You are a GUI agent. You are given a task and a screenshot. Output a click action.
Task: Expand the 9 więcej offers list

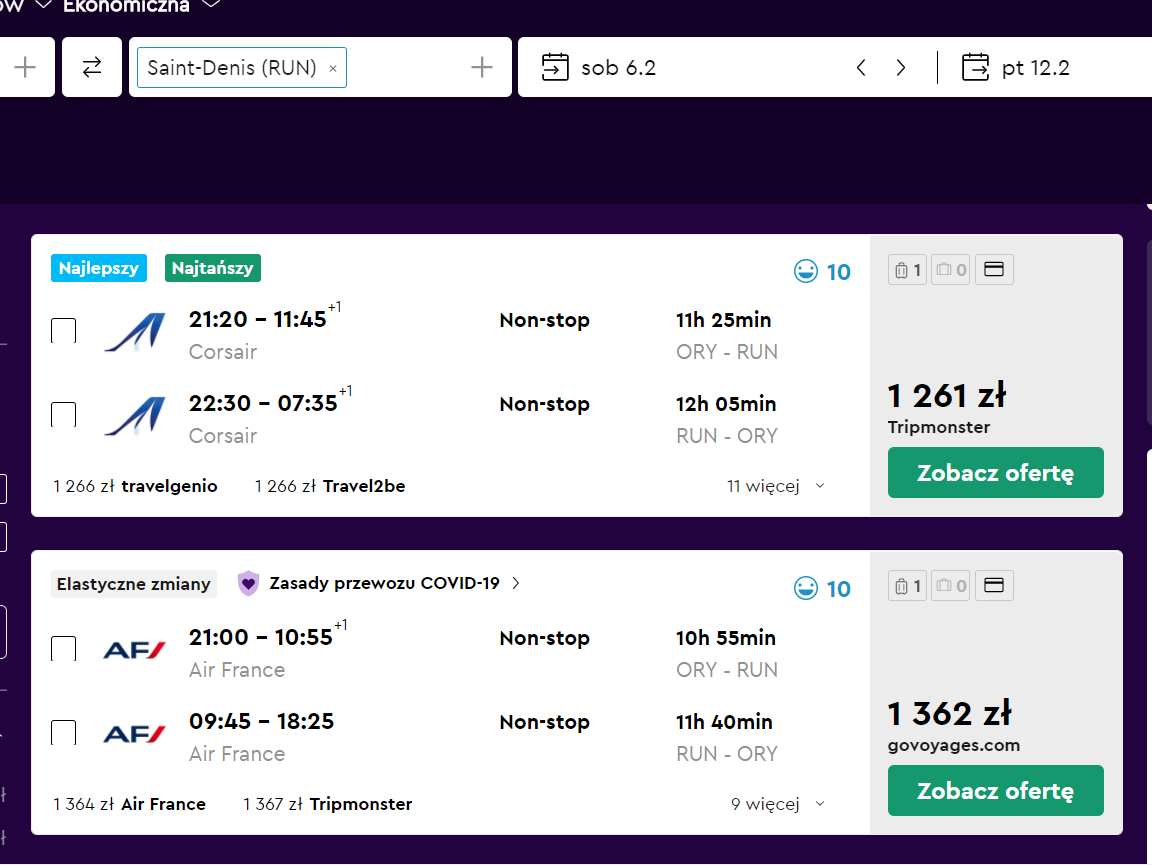(777, 804)
